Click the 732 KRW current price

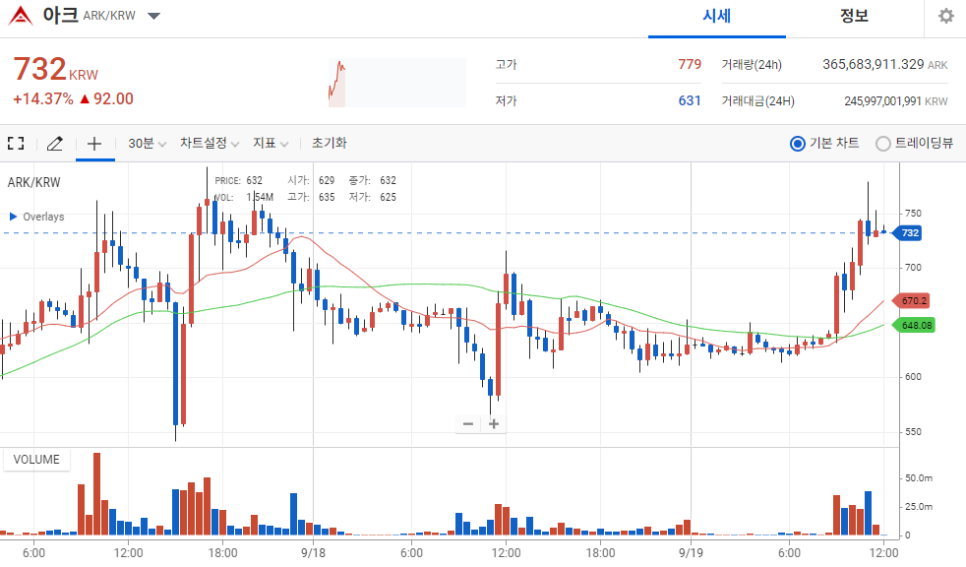tap(55, 69)
